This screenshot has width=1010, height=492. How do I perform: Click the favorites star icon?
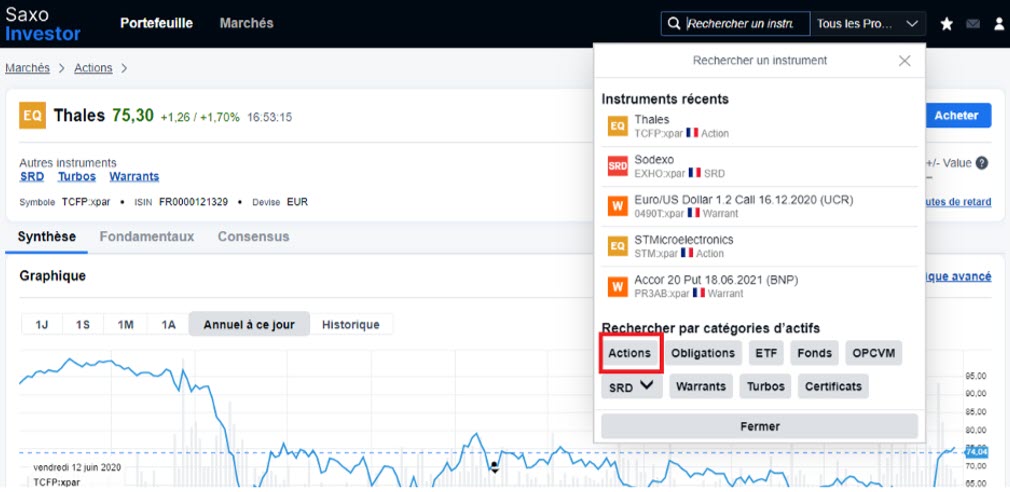946,24
